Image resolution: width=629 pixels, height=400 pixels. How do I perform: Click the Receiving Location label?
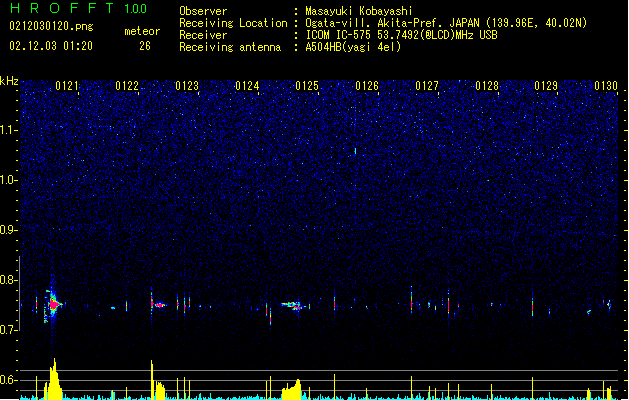pos(233,23)
